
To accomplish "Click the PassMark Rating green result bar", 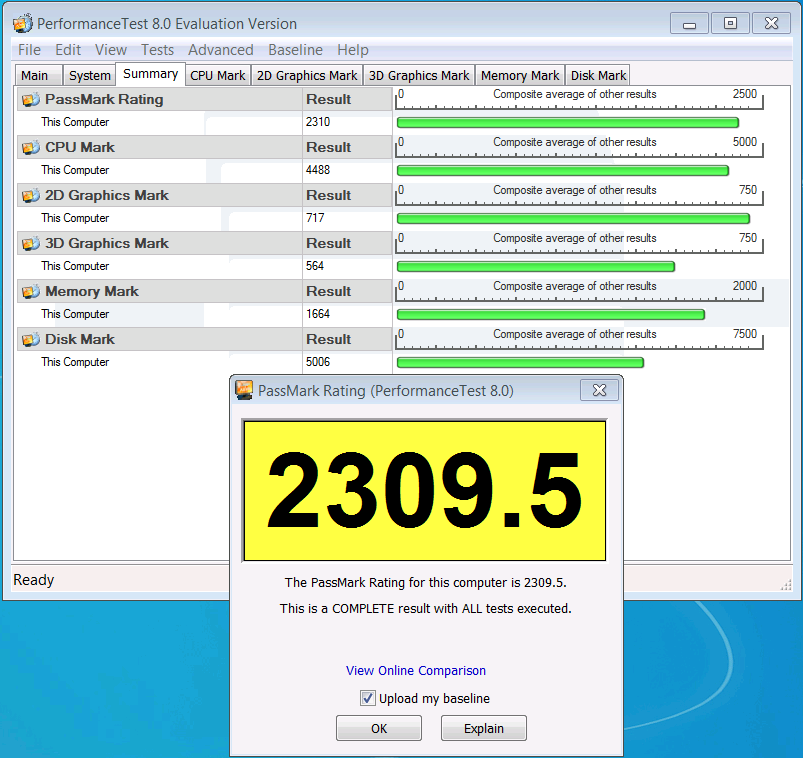I will coord(568,122).
